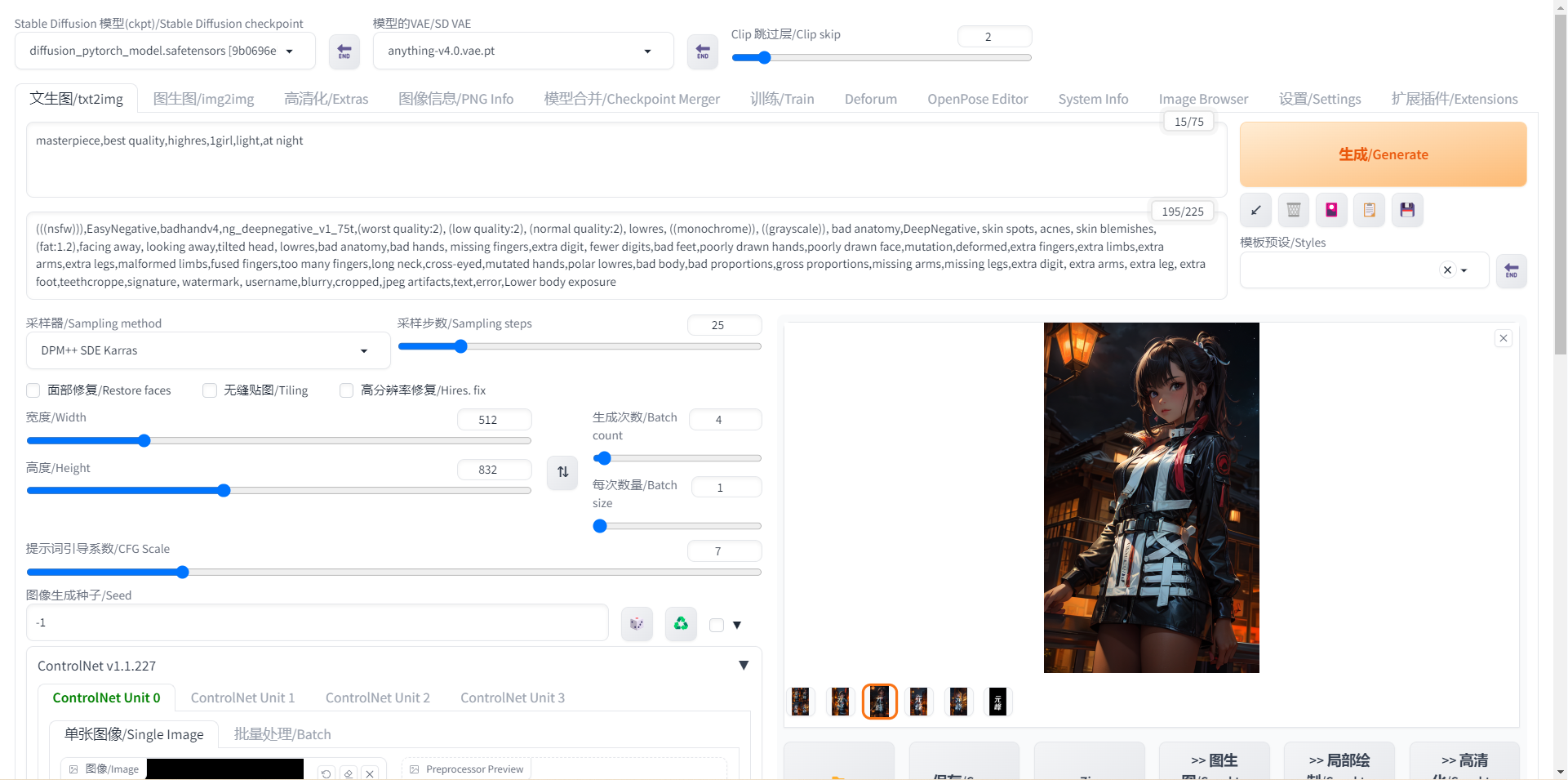Tick the extra seed options checkbox
The width and height of the screenshot is (1568, 780).
[717, 626]
